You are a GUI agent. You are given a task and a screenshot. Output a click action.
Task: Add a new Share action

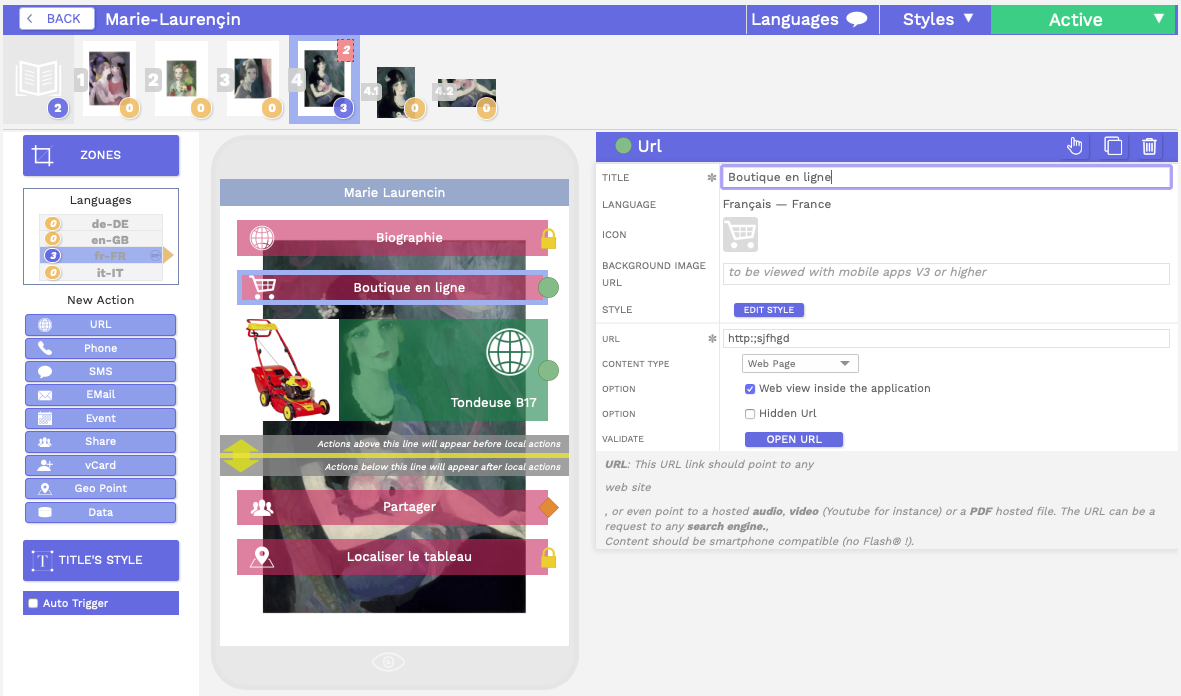[x=100, y=441]
